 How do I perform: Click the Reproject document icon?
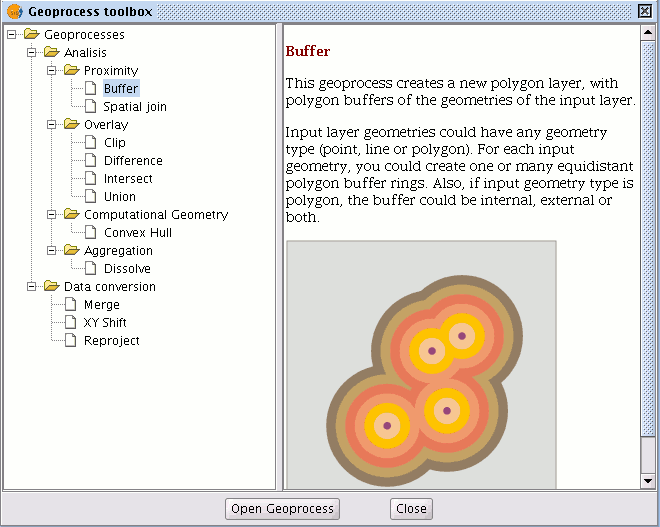pyautogui.click(x=71, y=341)
